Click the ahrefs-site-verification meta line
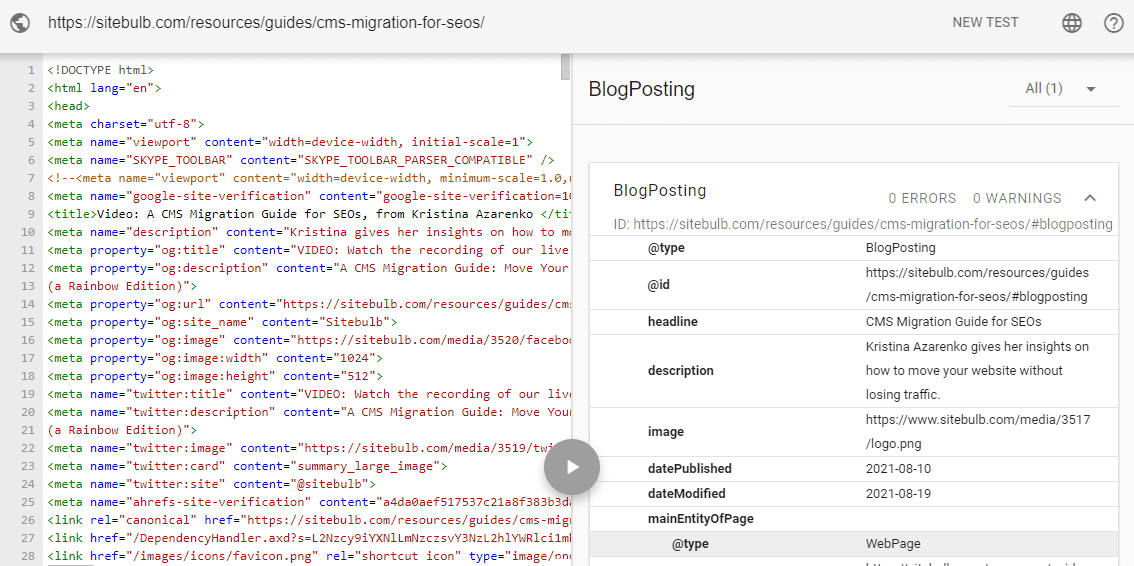 (x=310, y=502)
